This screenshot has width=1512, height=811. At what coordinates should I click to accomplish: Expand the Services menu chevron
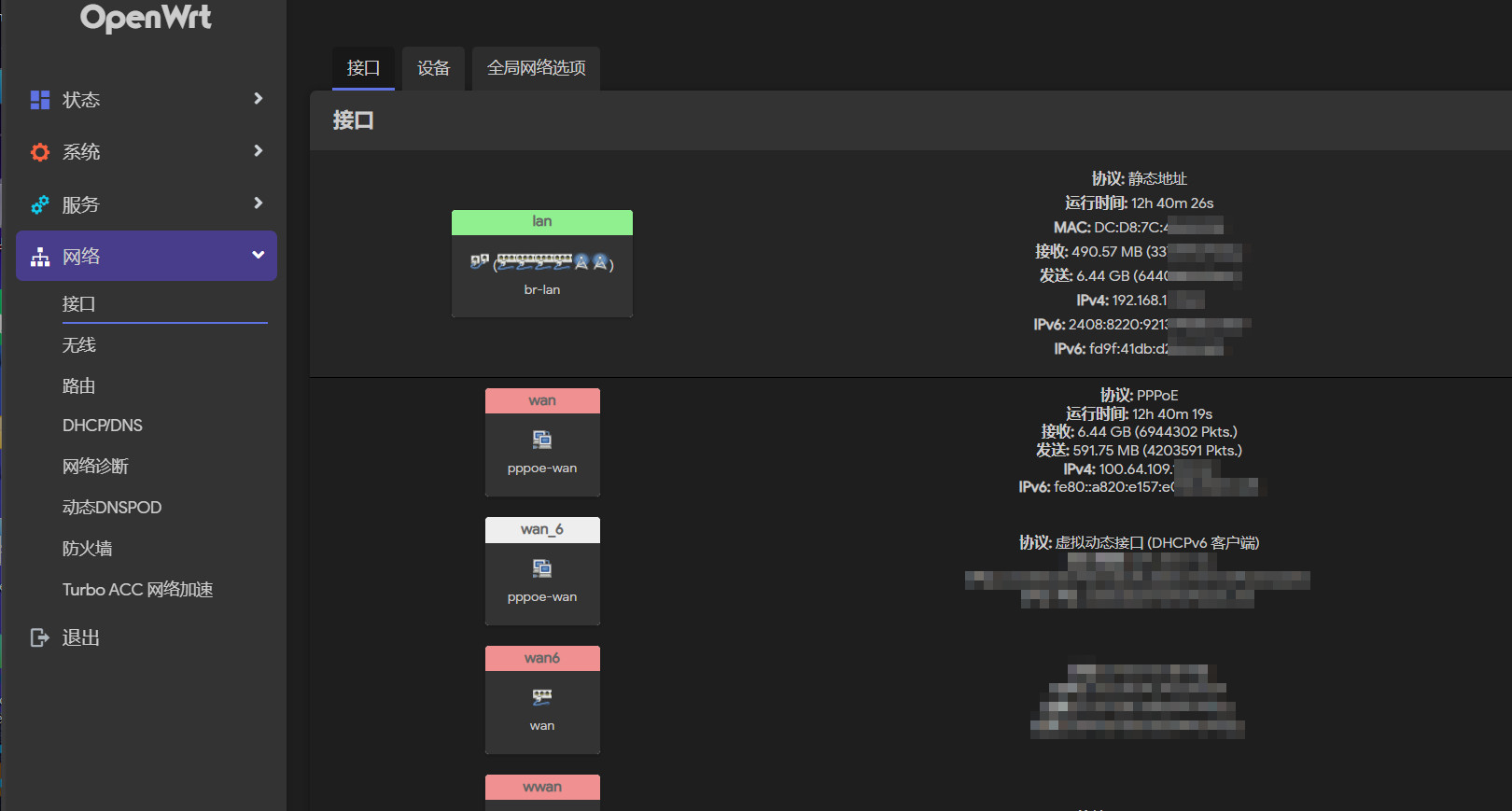258,203
